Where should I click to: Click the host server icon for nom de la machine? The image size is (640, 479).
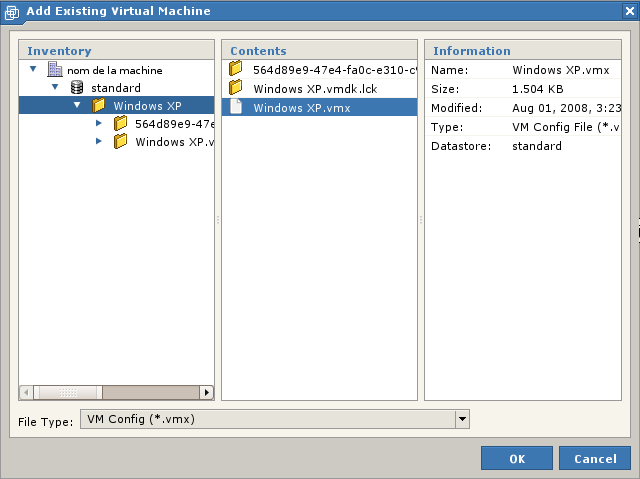55,70
